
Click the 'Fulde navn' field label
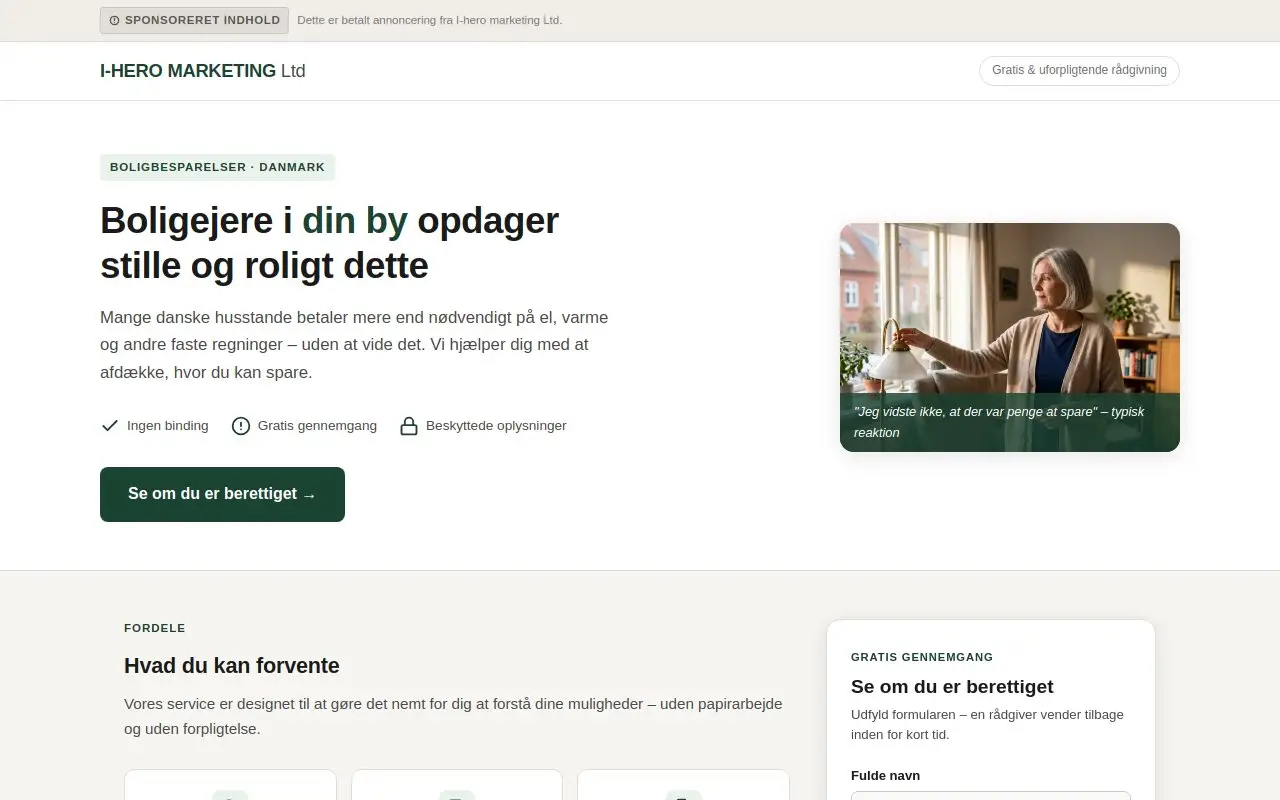[885, 776]
